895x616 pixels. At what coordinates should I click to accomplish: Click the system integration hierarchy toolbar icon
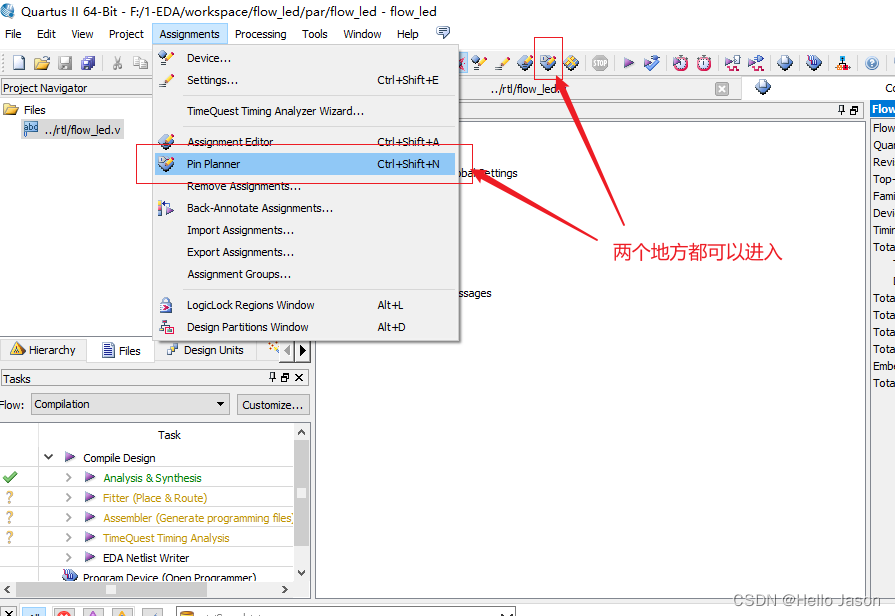(843, 63)
